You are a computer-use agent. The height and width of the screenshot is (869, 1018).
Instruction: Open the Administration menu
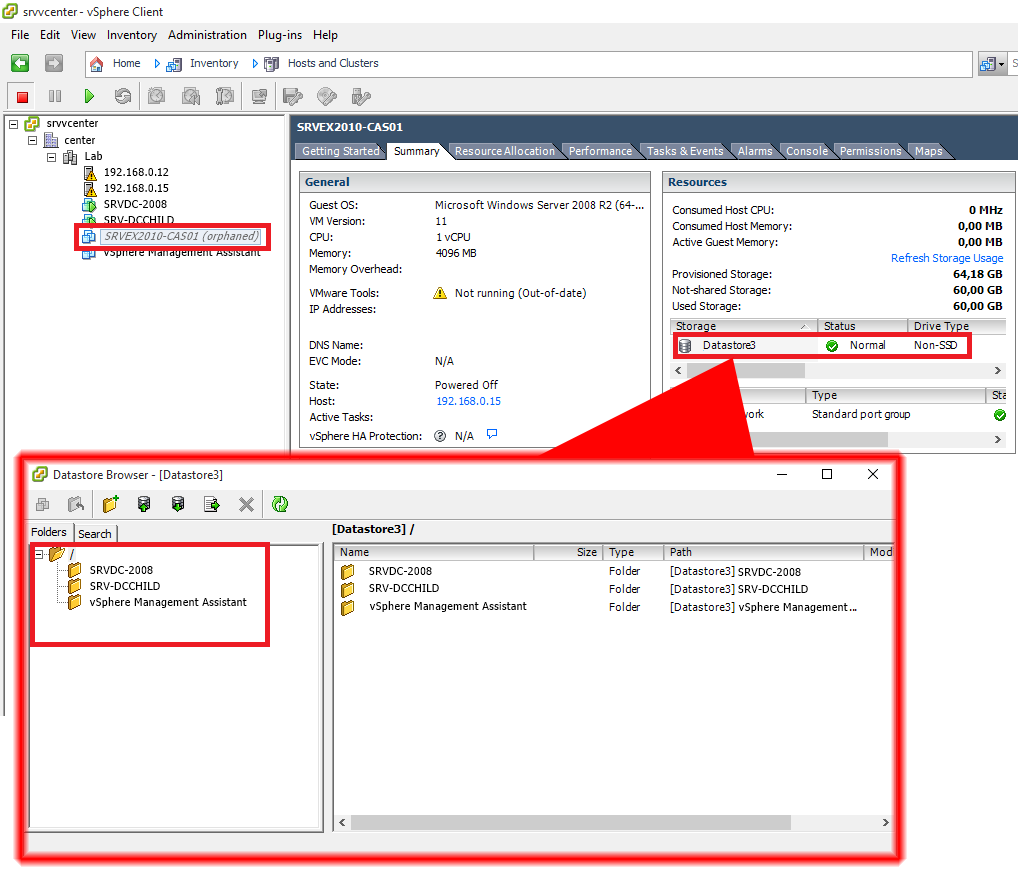pos(207,35)
